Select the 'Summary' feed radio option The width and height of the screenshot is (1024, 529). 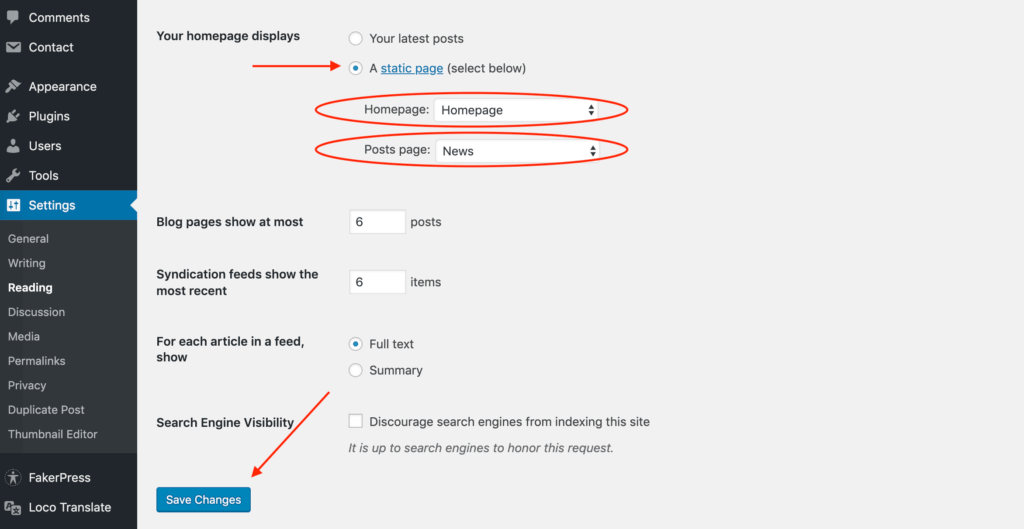[x=355, y=370]
